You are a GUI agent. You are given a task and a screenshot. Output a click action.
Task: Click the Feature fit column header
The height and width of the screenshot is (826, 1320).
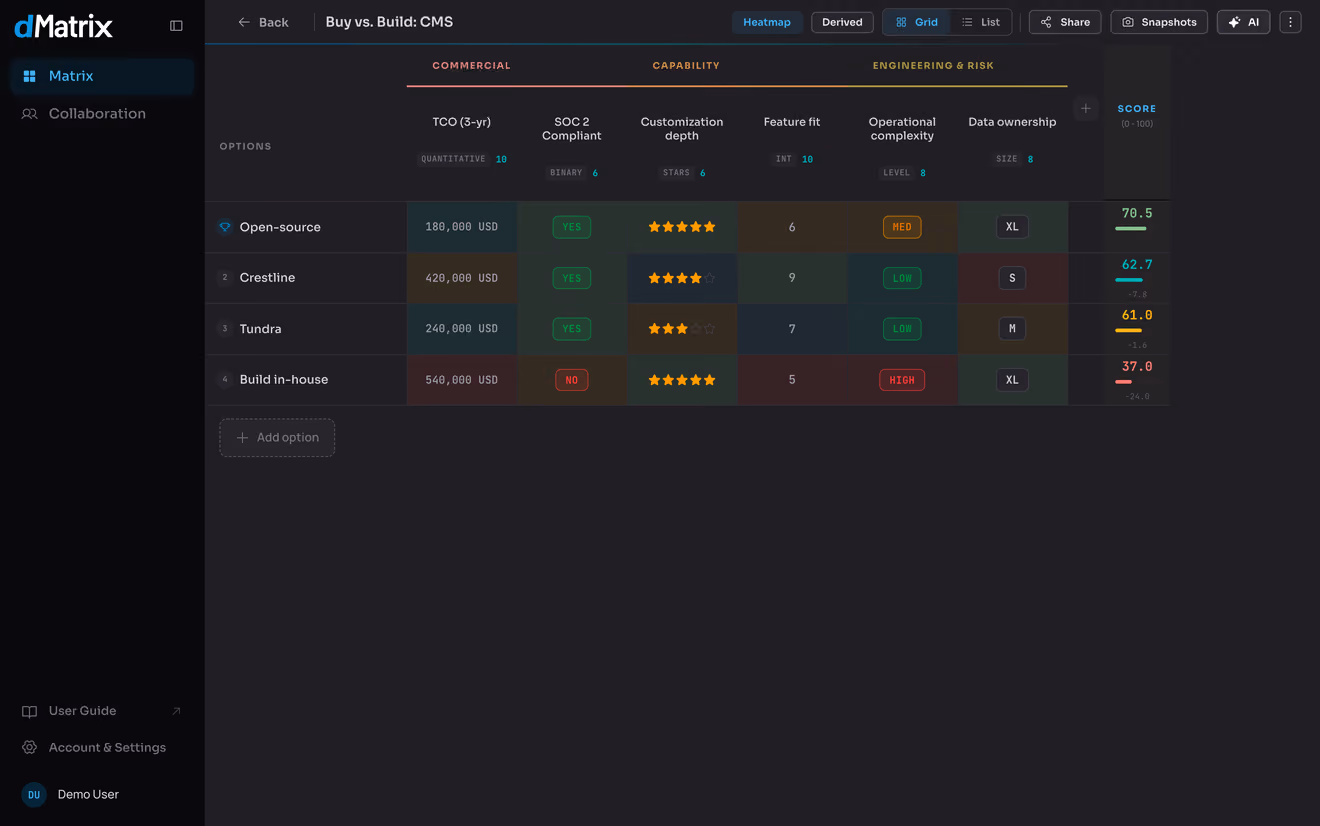[792, 122]
